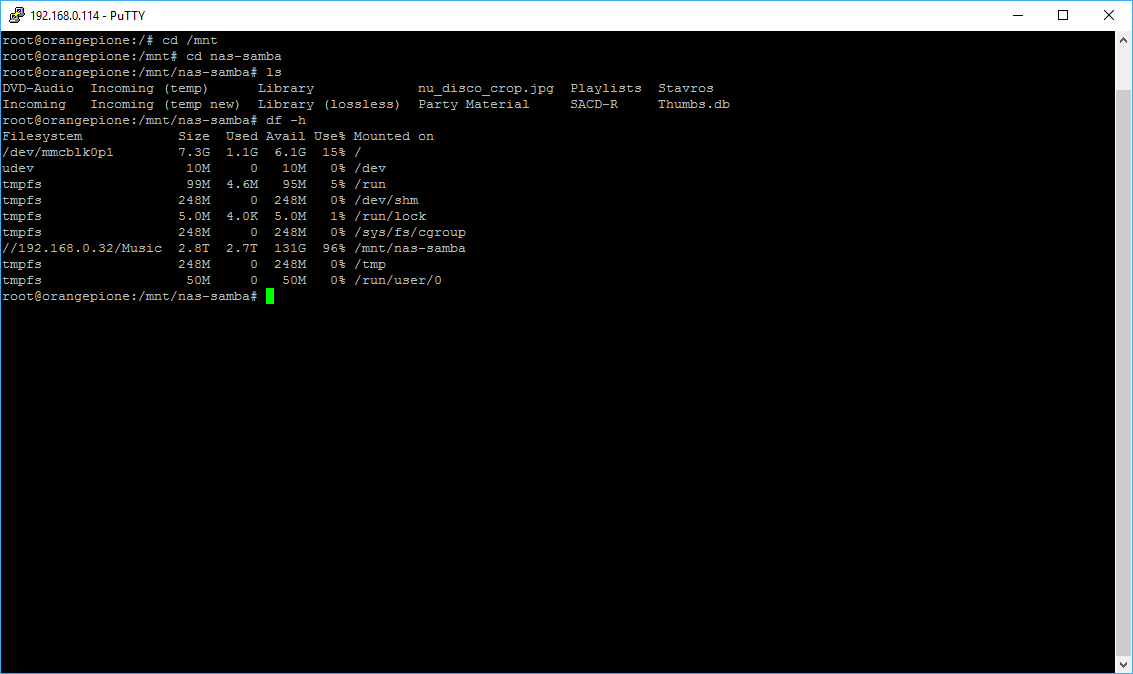Click the nu_disco_crop.jpg filename
The width and height of the screenshot is (1133, 674).
(x=485, y=88)
